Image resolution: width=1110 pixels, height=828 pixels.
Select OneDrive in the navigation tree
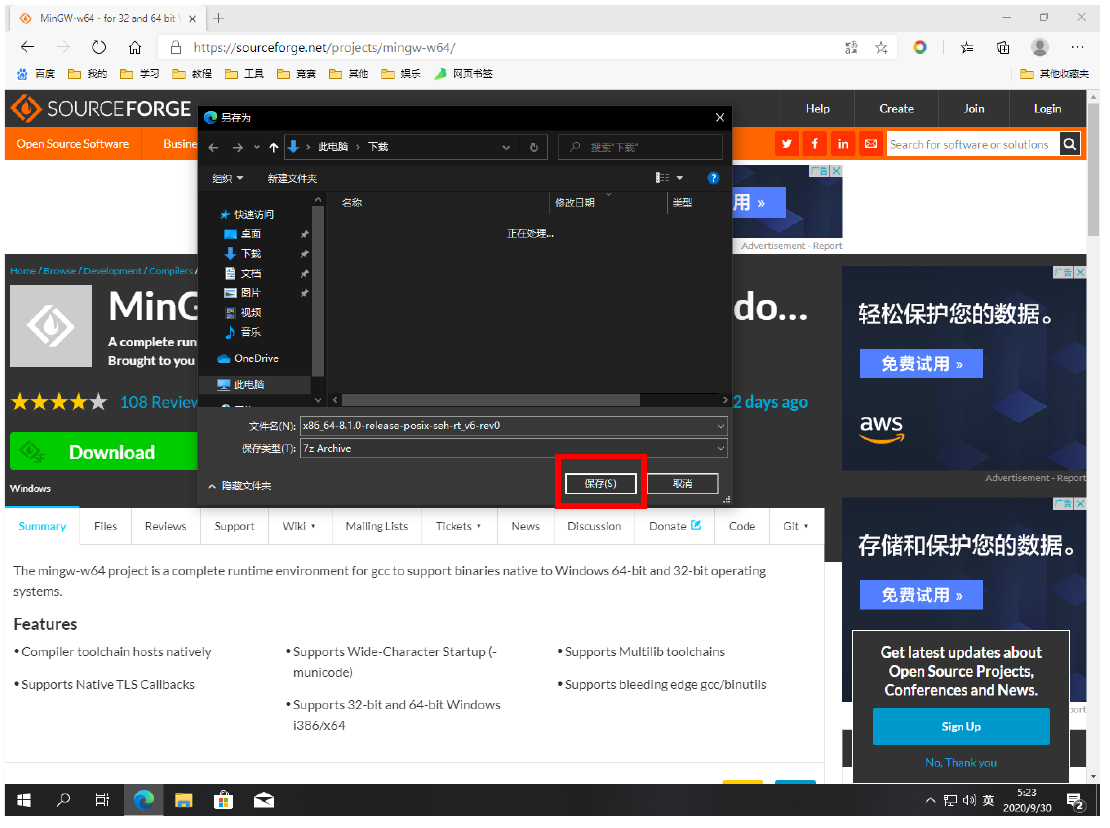(256, 358)
